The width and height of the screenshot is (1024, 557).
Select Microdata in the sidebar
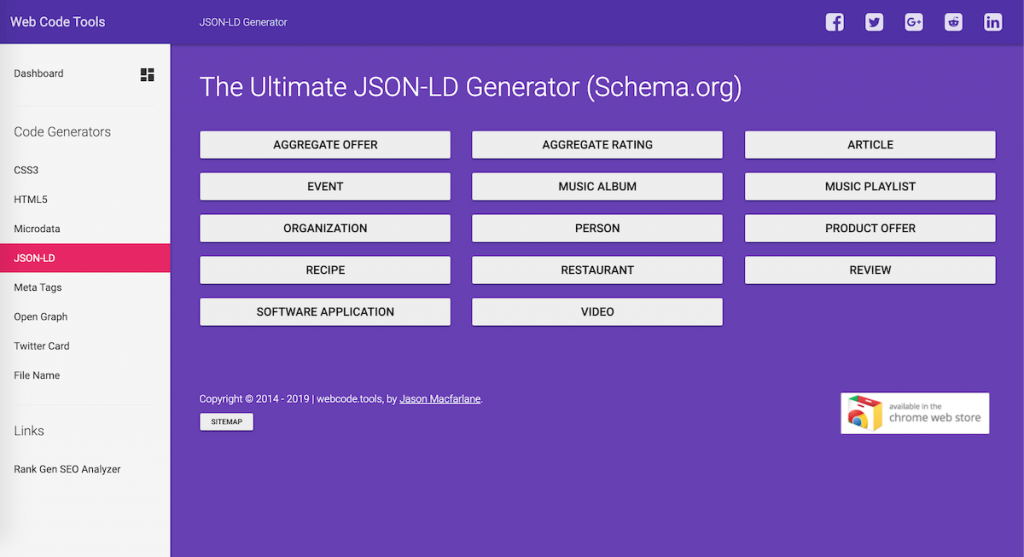(37, 229)
